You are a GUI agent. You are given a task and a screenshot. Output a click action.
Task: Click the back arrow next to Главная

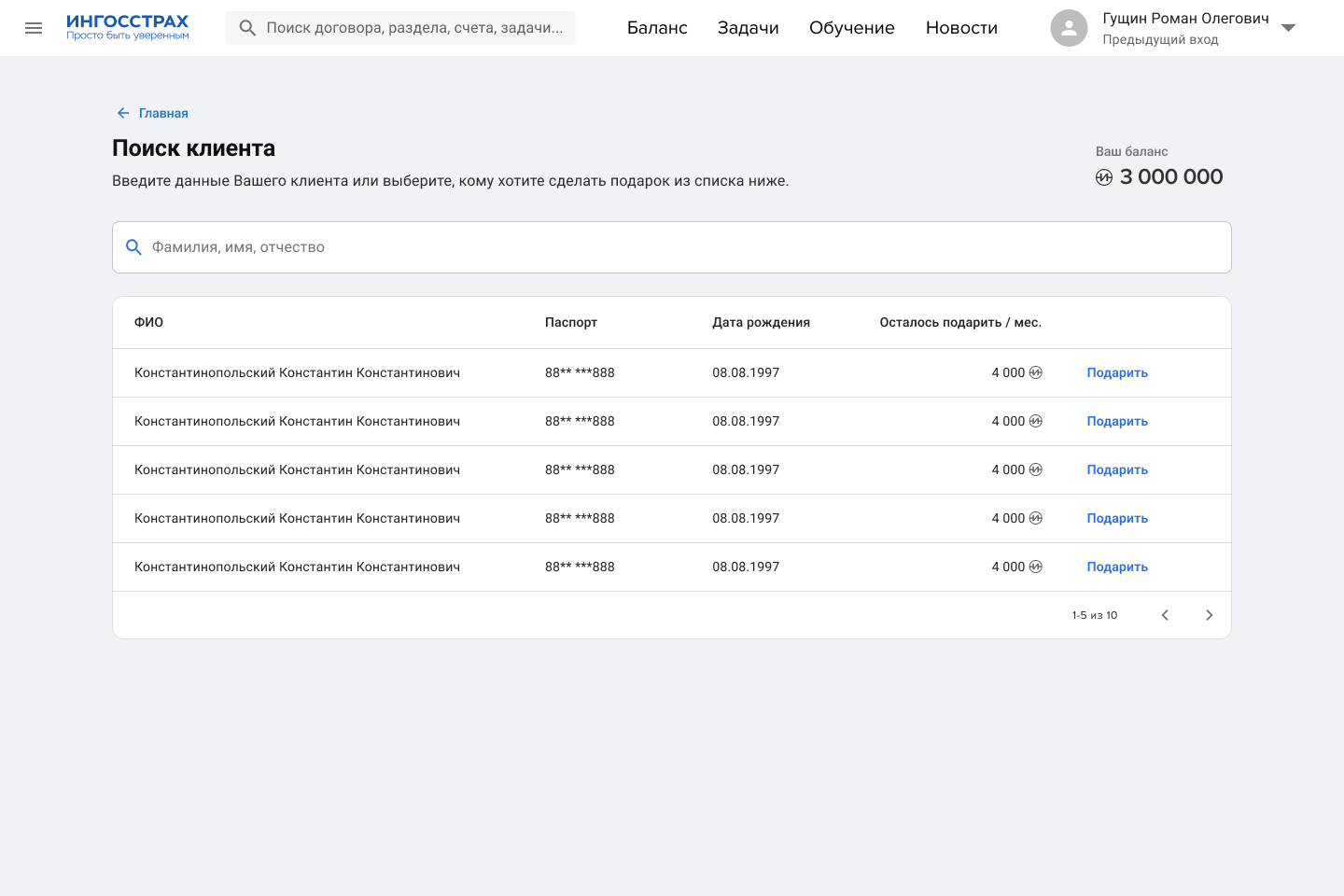123,113
